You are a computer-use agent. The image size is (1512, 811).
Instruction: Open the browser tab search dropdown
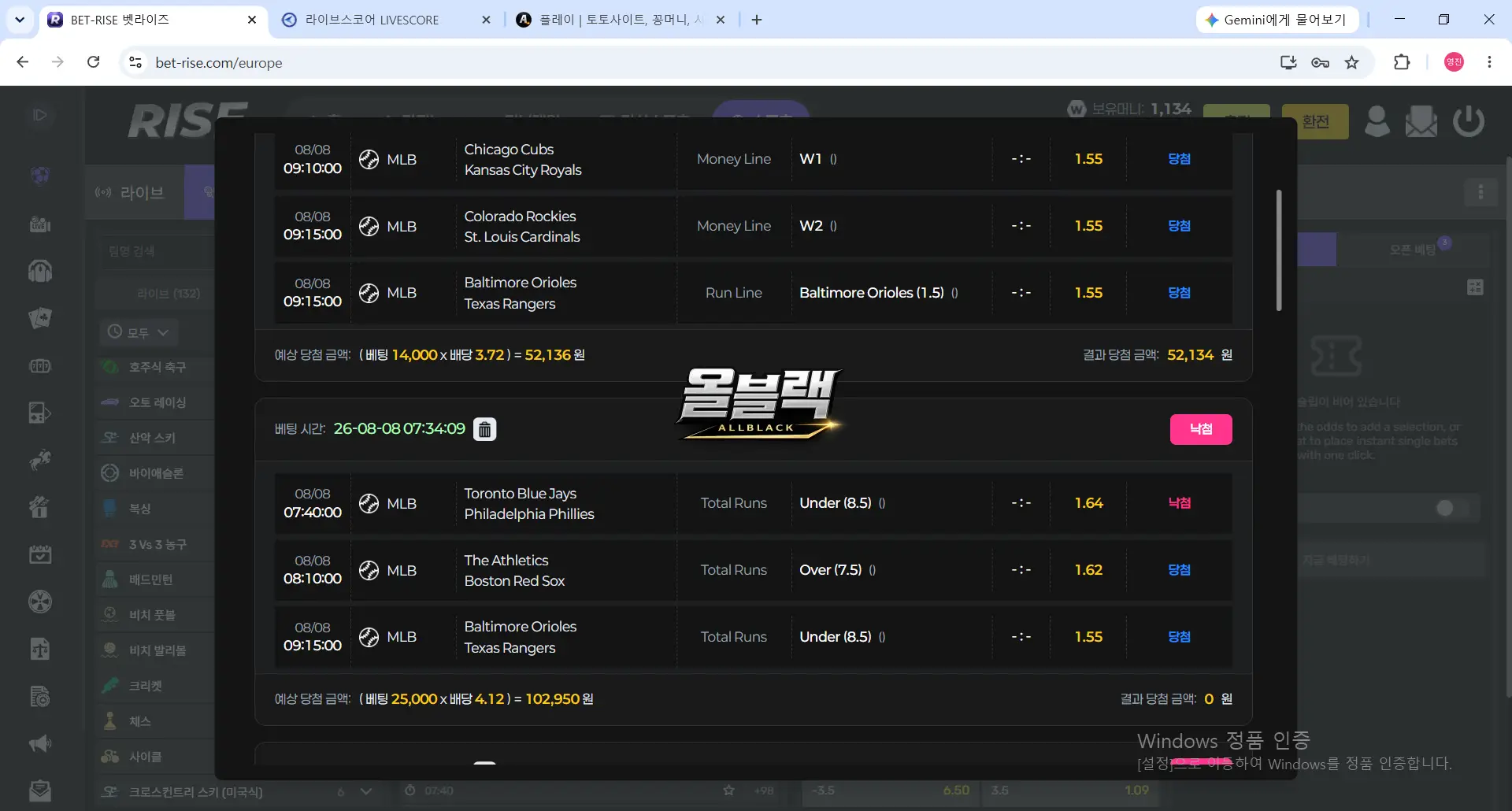pos(20,20)
